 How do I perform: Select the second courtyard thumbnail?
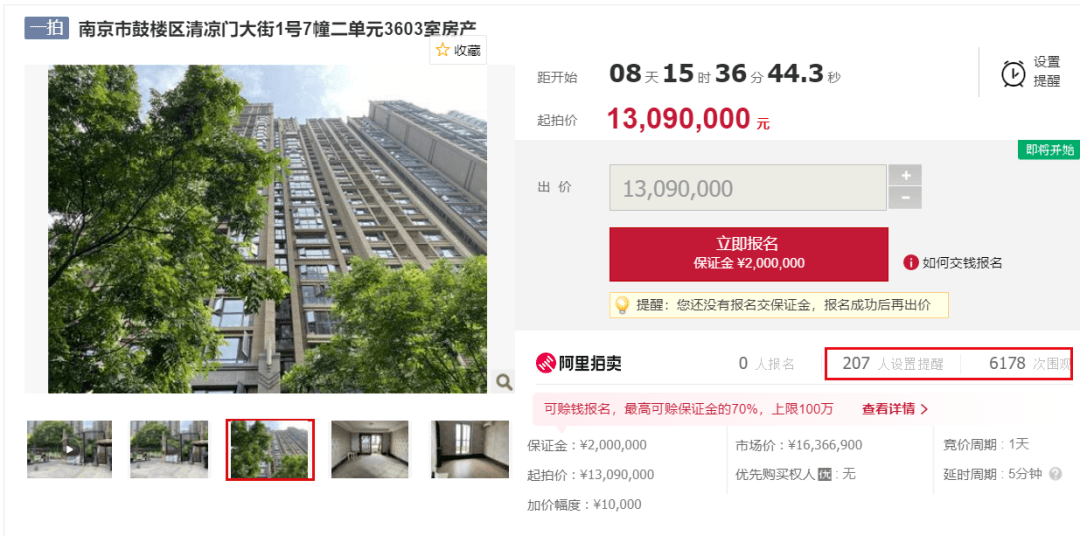coord(169,449)
